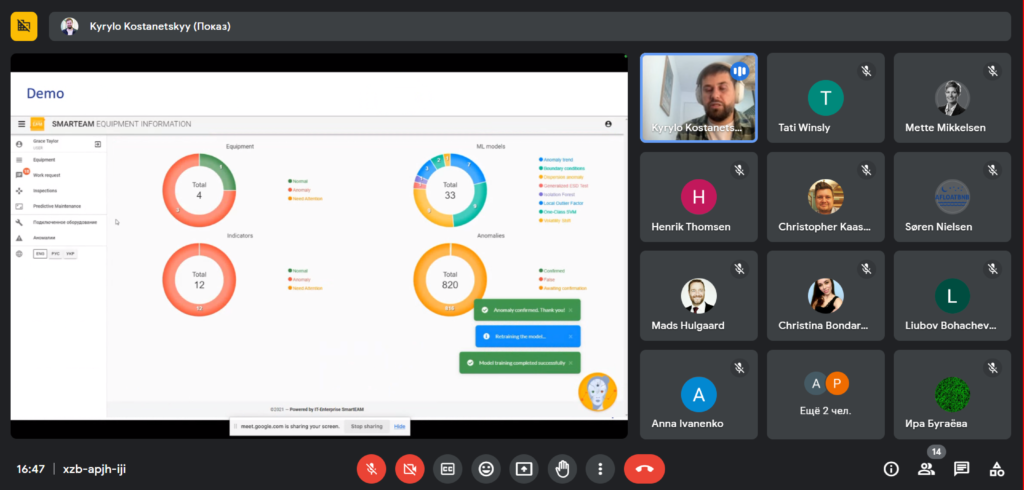The image size is (1024, 490).
Task: Open the 'Ещё 2 чел.' participants tile
Action: pyautogui.click(x=826, y=395)
